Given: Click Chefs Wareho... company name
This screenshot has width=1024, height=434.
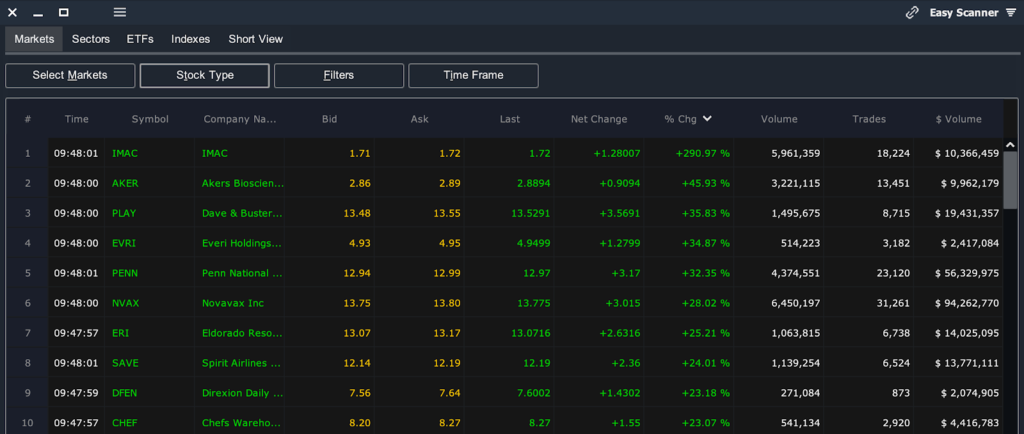Looking at the screenshot, I should coord(242,423).
